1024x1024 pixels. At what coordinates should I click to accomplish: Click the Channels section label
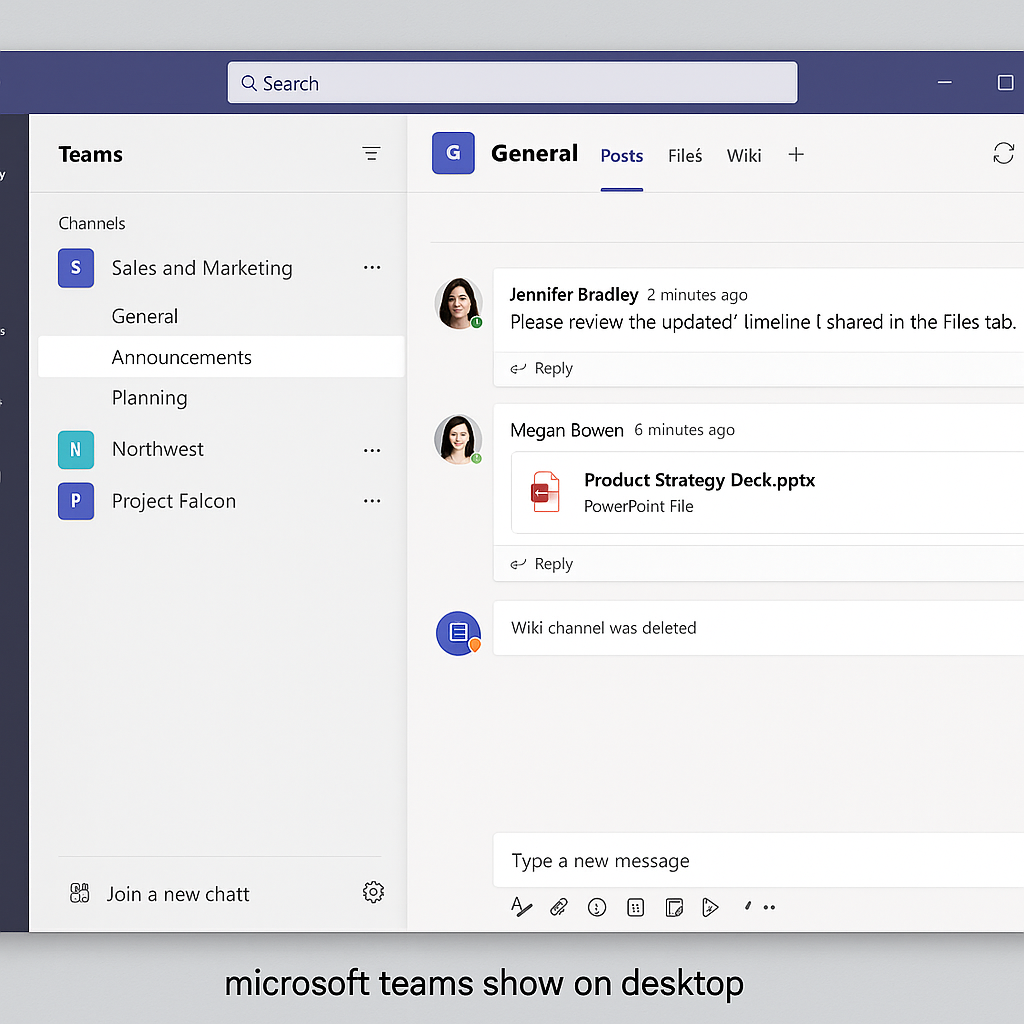coord(91,223)
